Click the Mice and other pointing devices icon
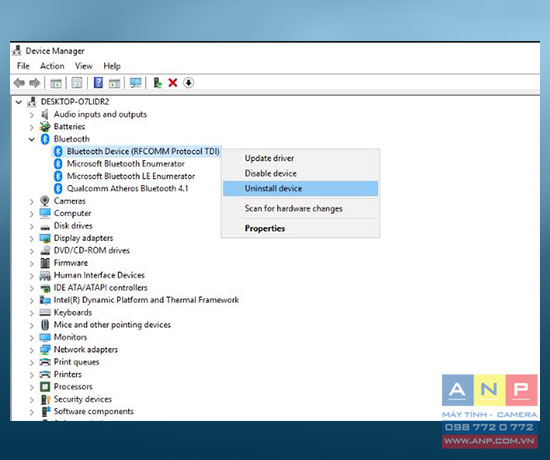Screen dimensions: 550x460 tap(45, 325)
